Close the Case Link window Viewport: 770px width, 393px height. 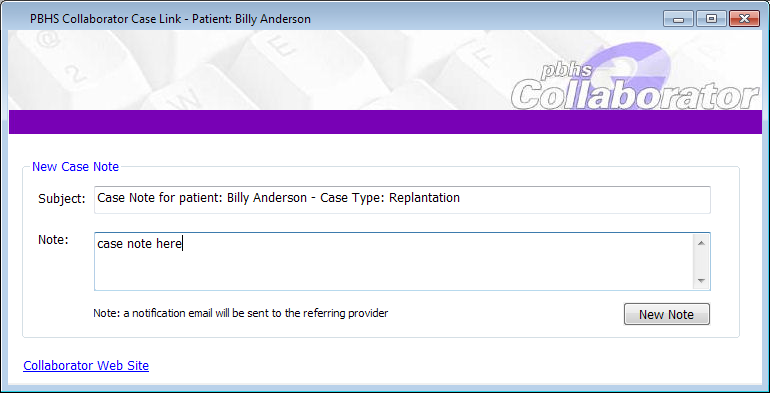(744, 19)
